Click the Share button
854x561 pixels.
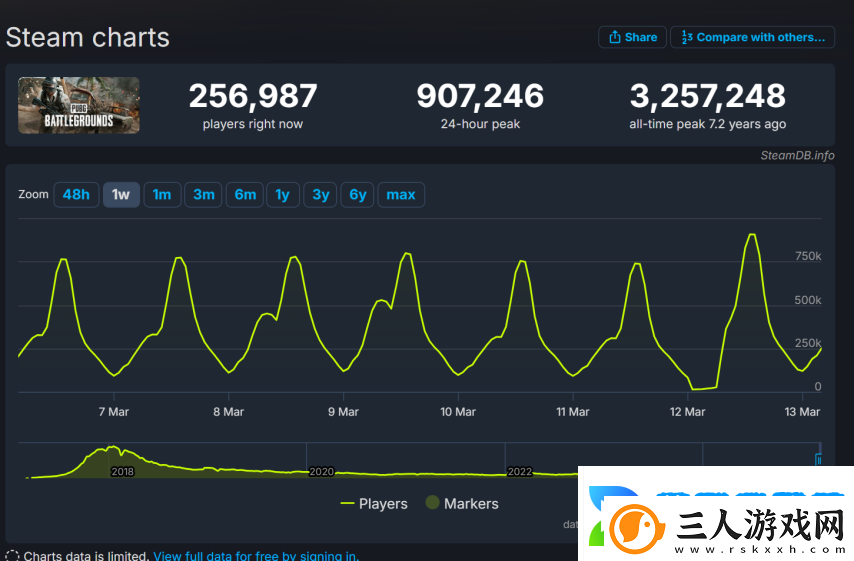click(x=632, y=37)
